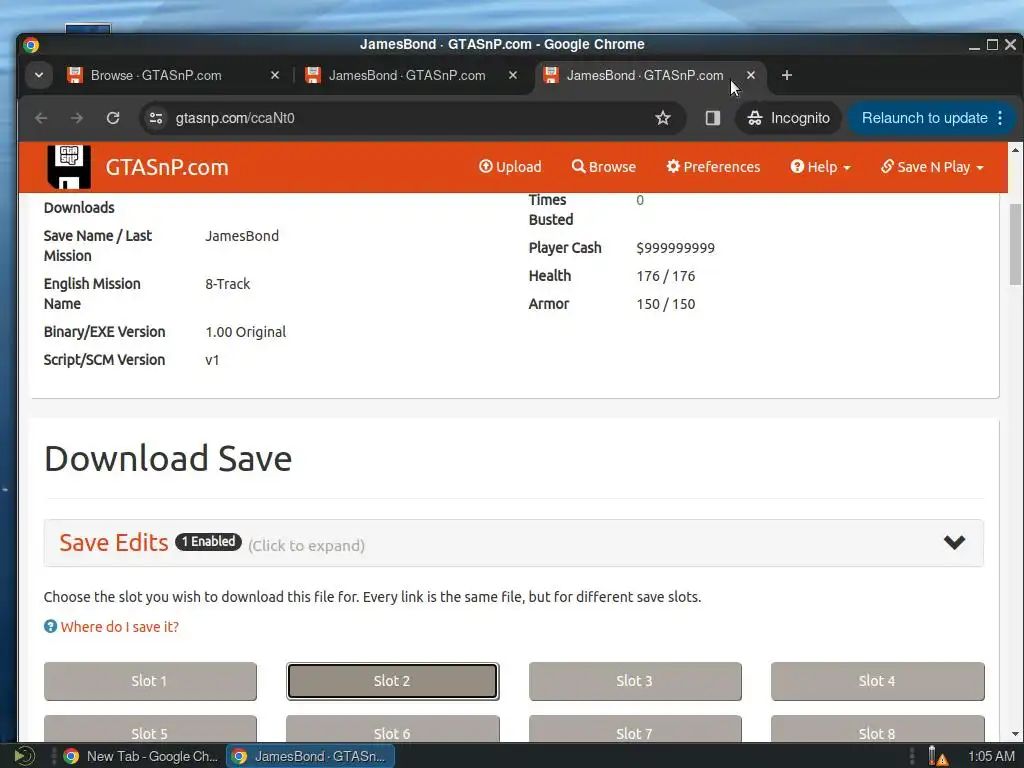Open a new browser tab
The image size is (1024, 768).
tap(787, 75)
